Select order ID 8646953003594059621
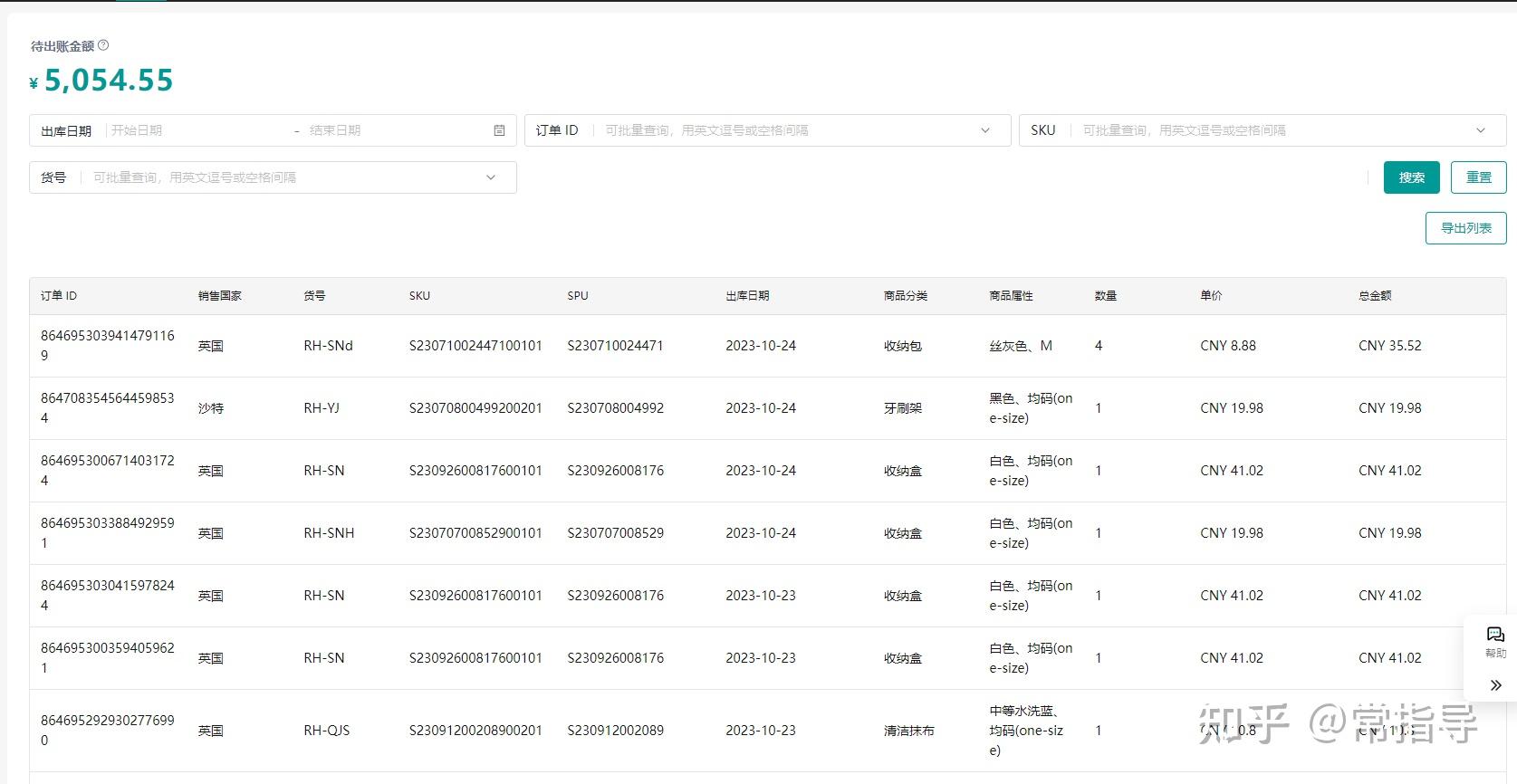 click(108, 657)
